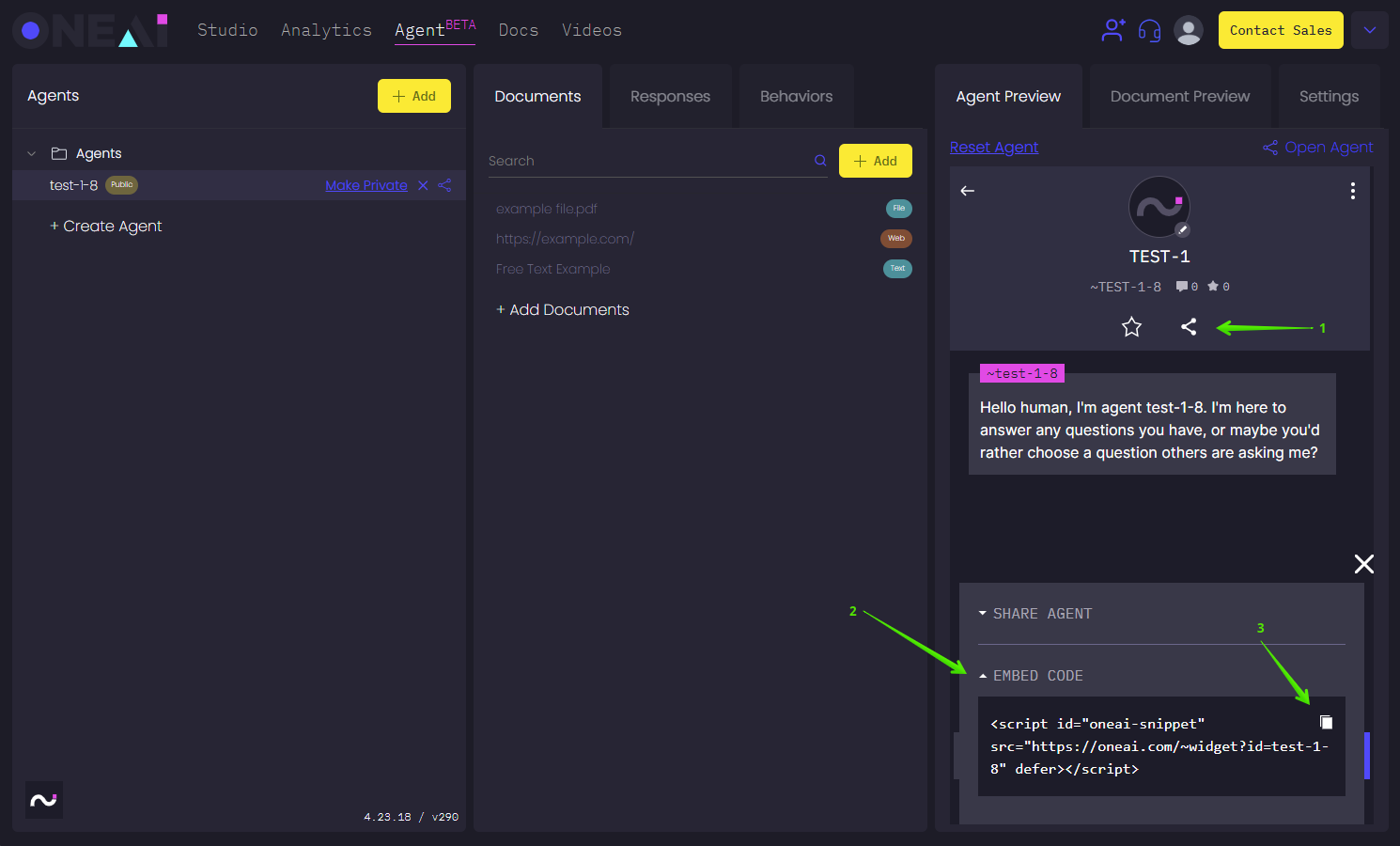
Task: Select https://example.com/ entry
Action: [565, 239]
